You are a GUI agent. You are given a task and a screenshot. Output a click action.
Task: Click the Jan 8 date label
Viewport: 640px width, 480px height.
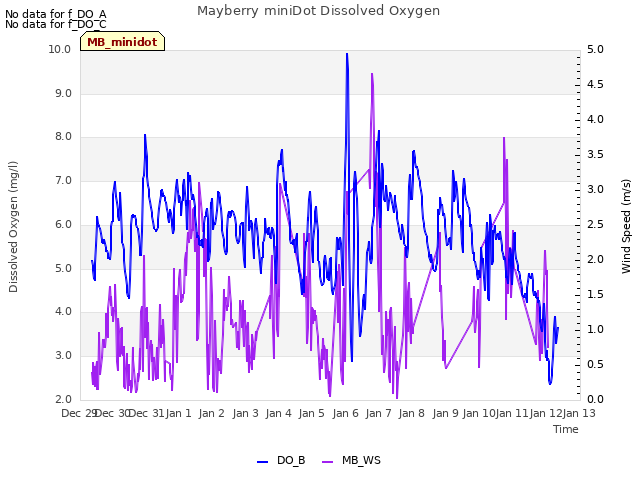412,413
